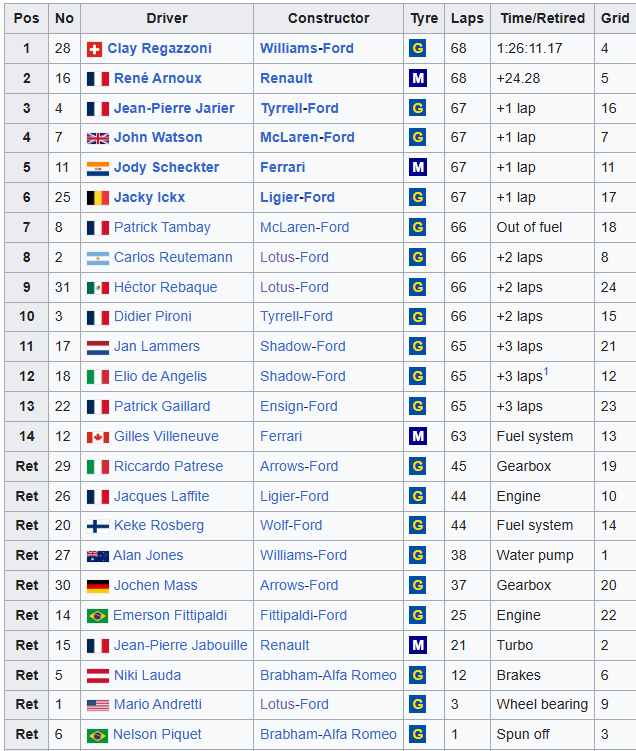Open the Ensign-Ford constructor link
This screenshot has height=751, width=636.
coord(298,406)
